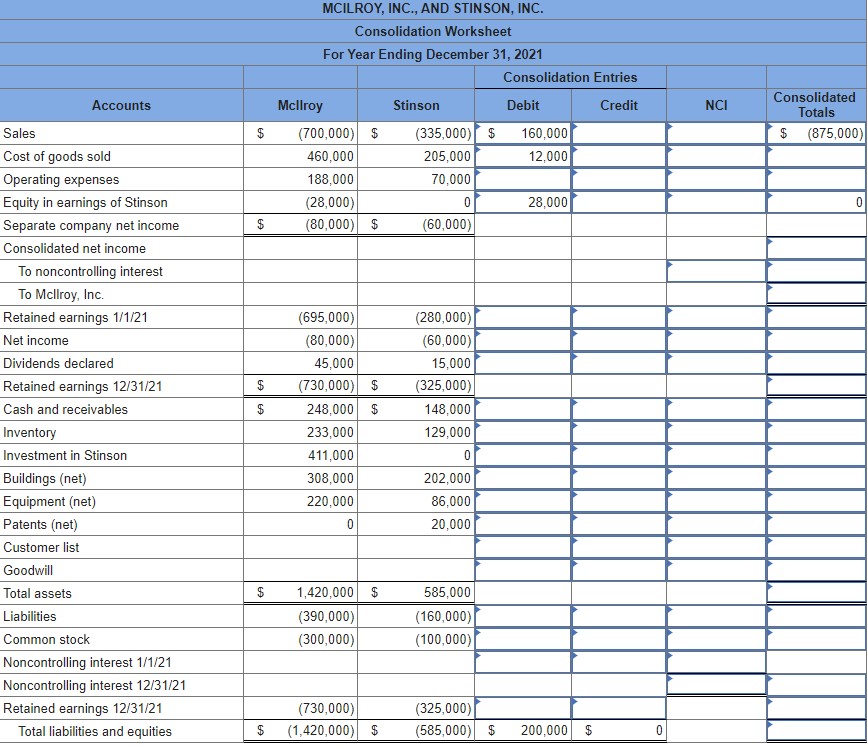Image resolution: width=868 pixels, height=748 pixels.
Task: Click Consolidated net income totals cell
Action: click(x=817, y=249)
